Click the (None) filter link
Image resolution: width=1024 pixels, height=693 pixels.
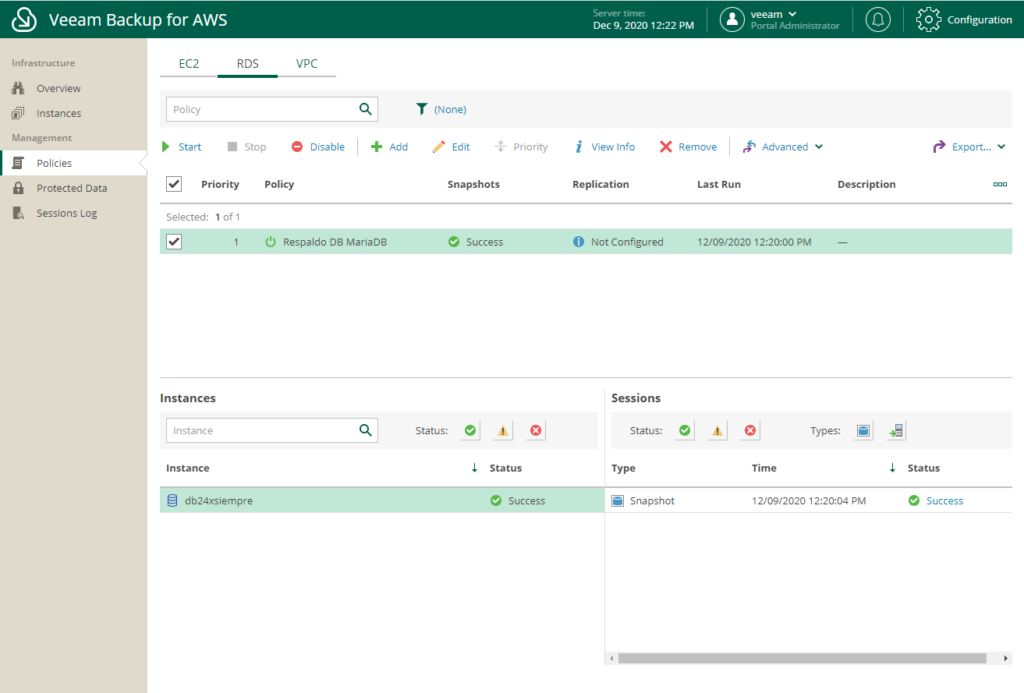pyautogui.click(x=450, y=109)
